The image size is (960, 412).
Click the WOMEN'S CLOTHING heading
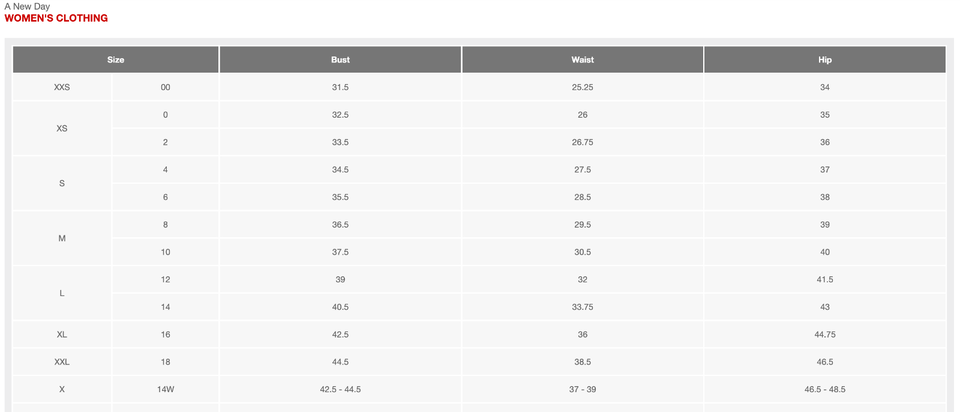click(x=56, y=18)
